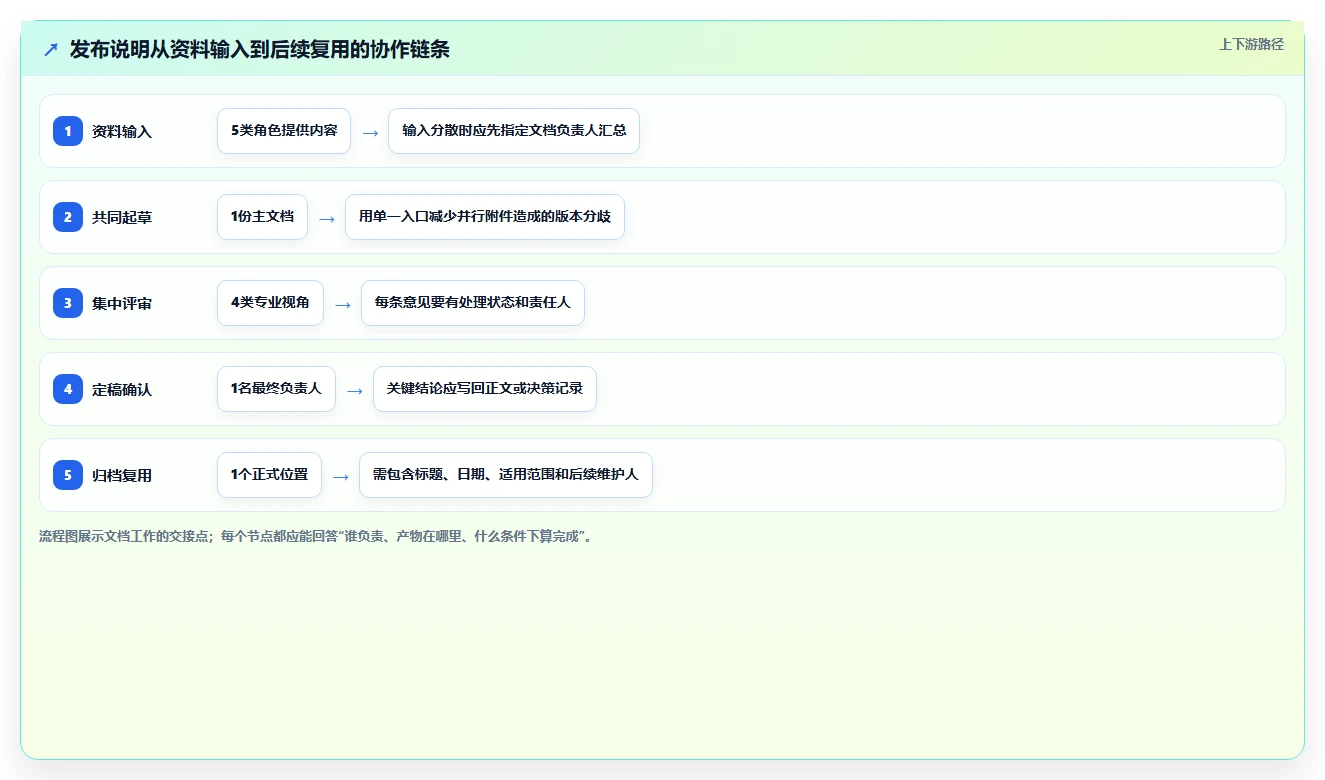Image resolution: width=1325 pixels, height=780 pixels.
Task: Click the arrow icon beside the header title
Action: coord(51,50)
